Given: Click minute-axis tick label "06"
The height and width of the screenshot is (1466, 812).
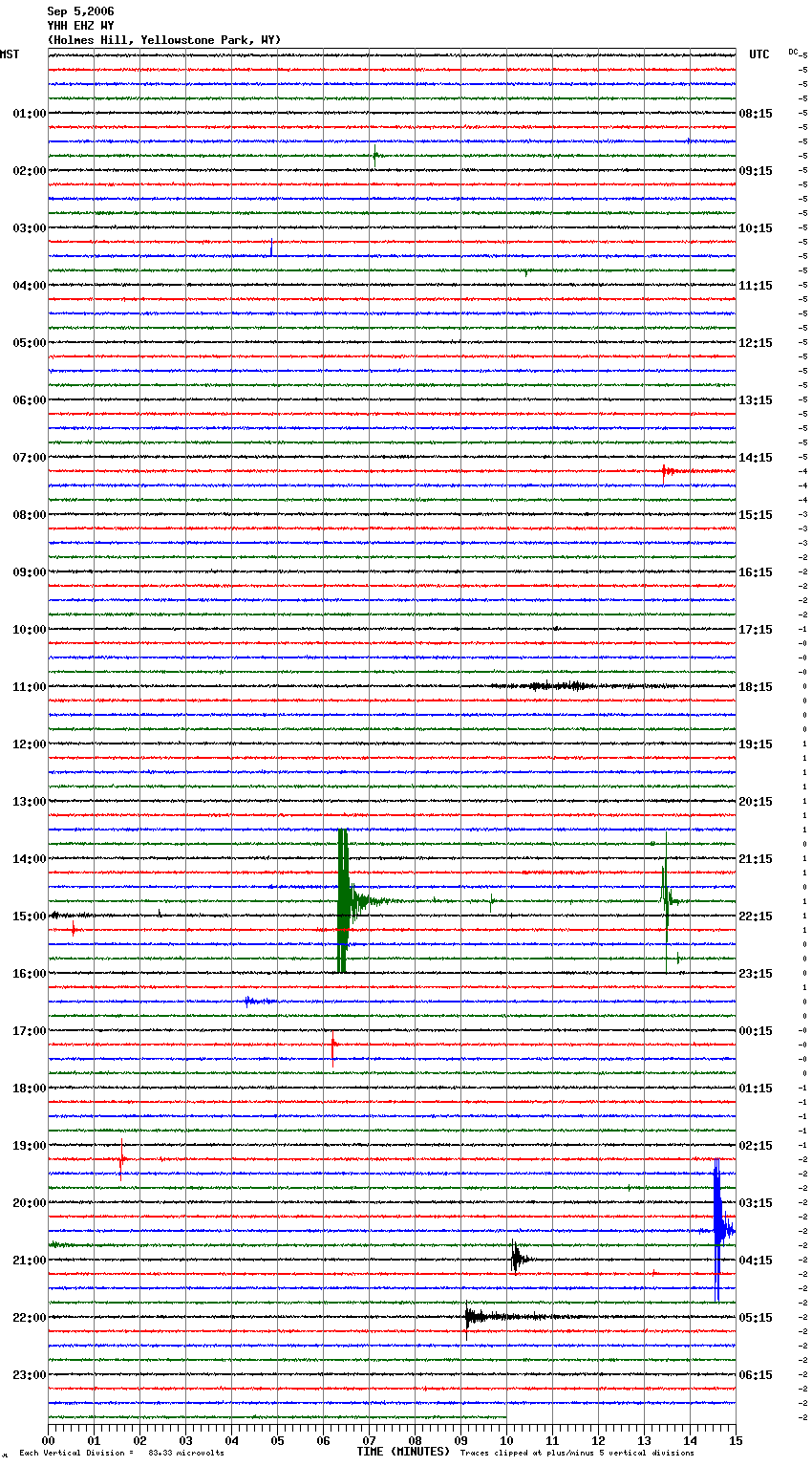Looking at the screenshot, I should (x=323, y=1440).
